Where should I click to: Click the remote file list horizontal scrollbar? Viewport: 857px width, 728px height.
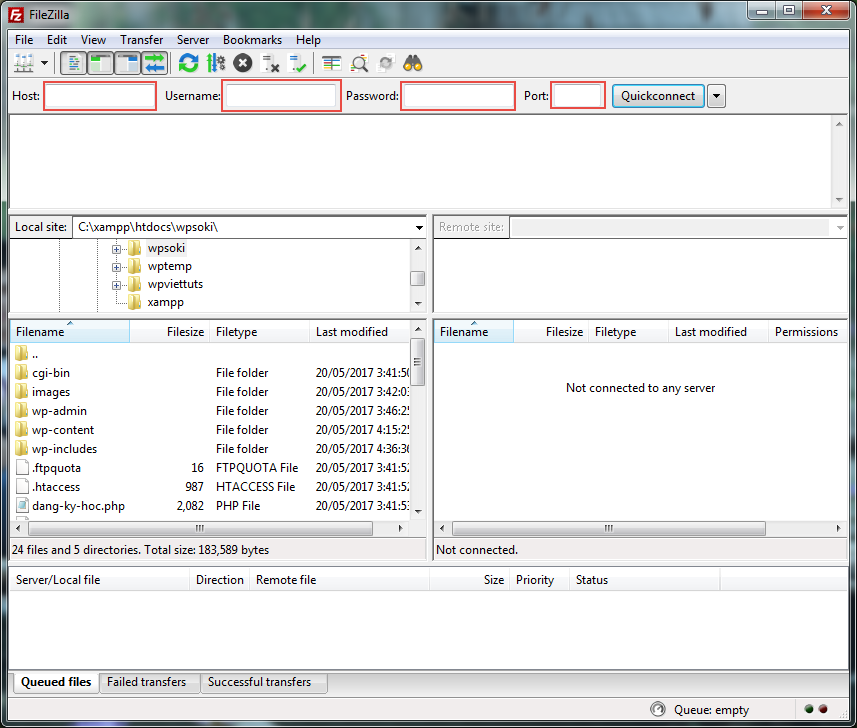coord(609,529)
